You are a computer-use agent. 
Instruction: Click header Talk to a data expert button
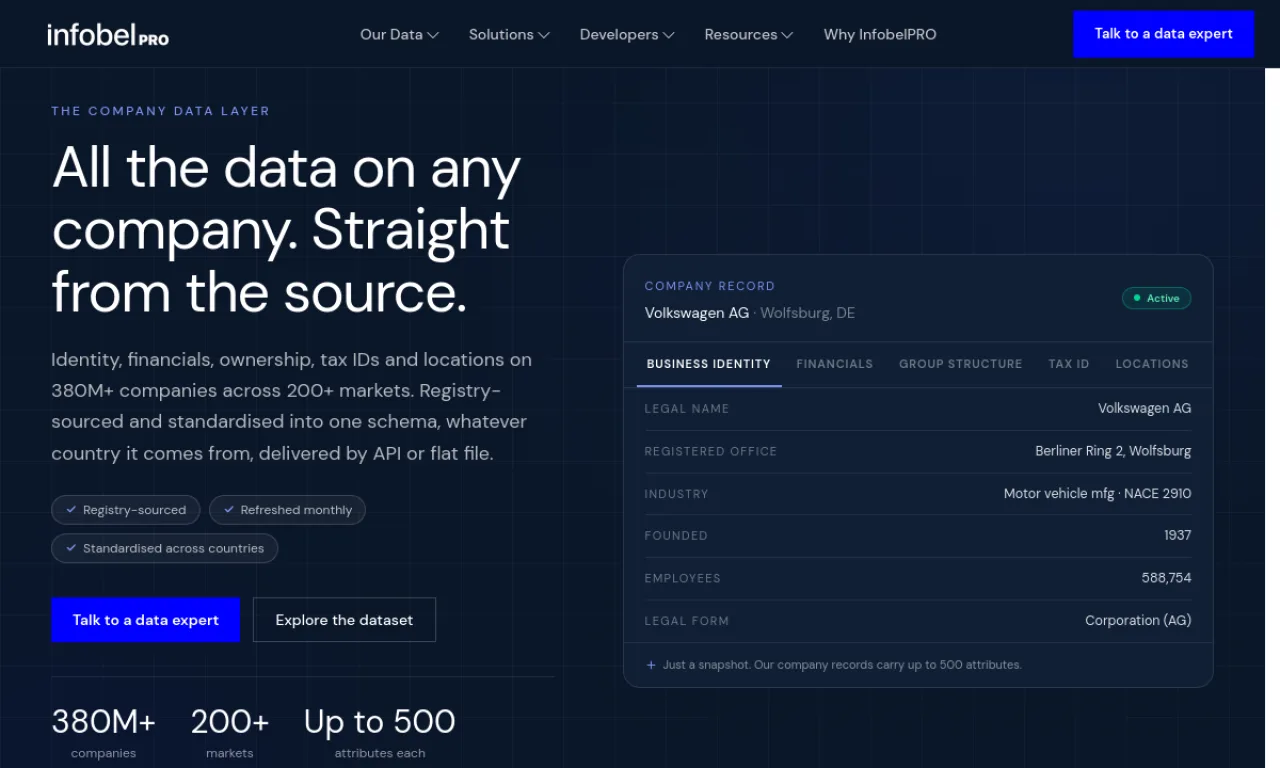[1163, 34]
